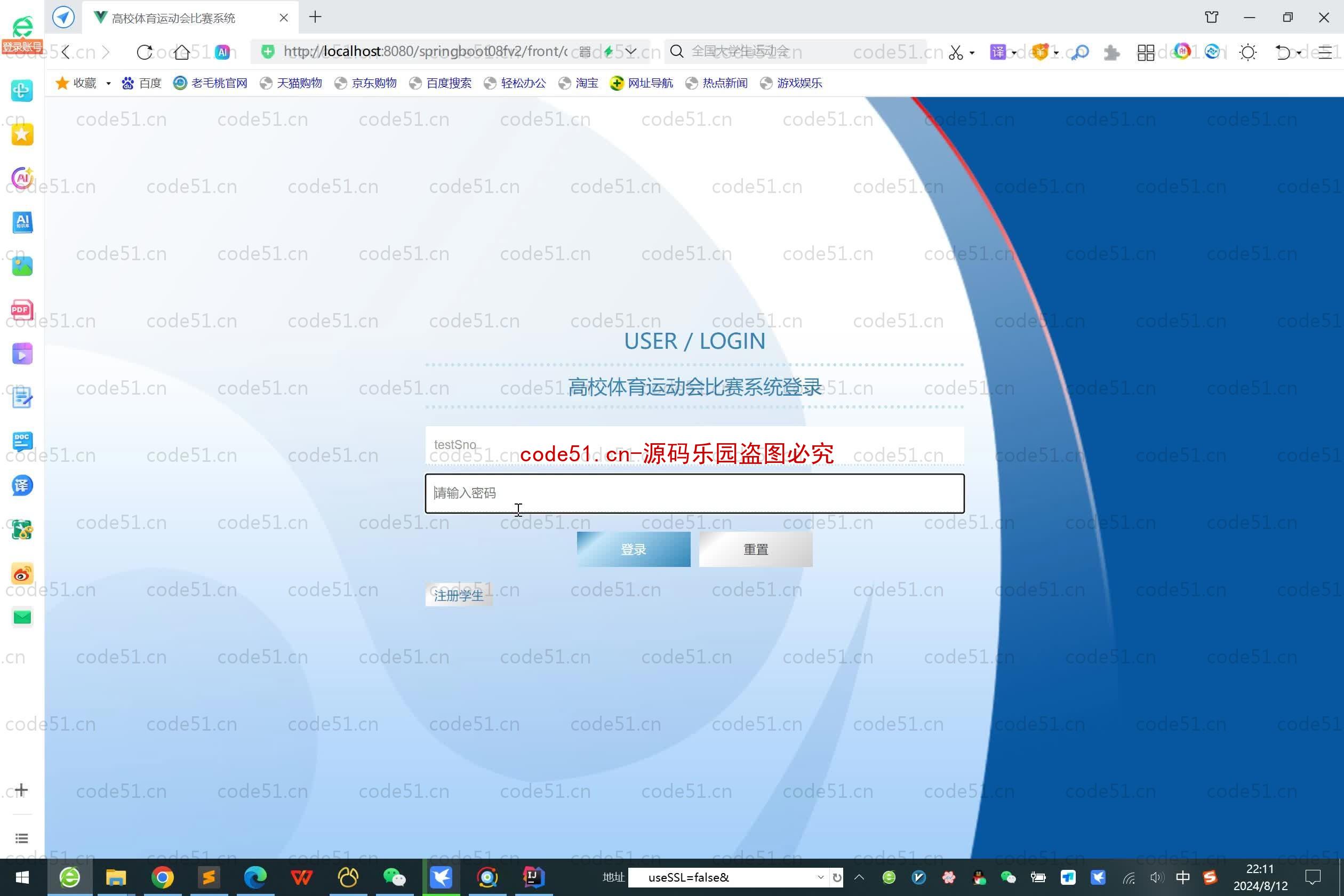Click the 注册学生 registration link
The image size is (1344, 896).
click(x=458, y=594)
